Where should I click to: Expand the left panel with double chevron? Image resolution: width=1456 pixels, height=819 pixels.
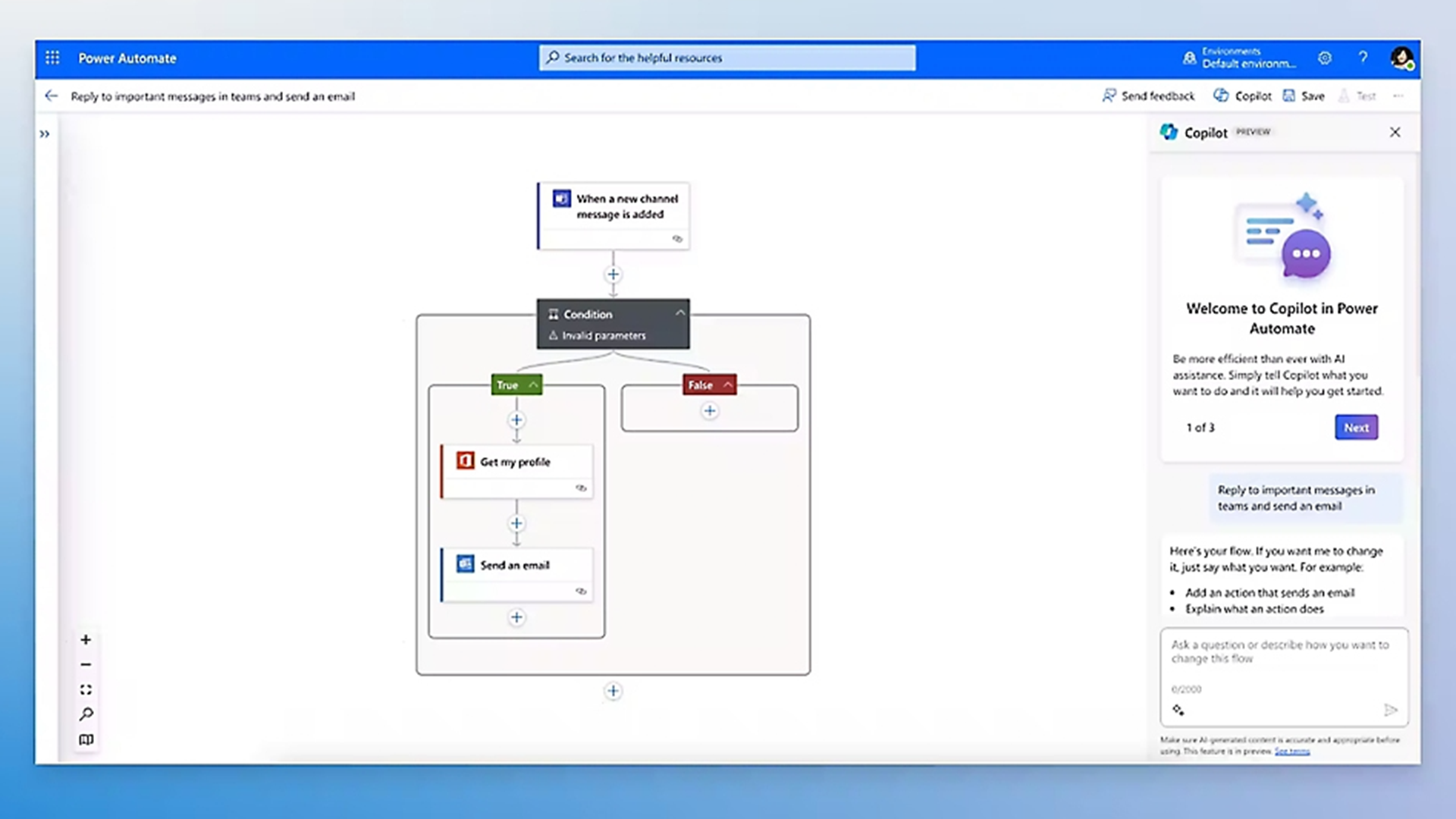click(45, 134)
